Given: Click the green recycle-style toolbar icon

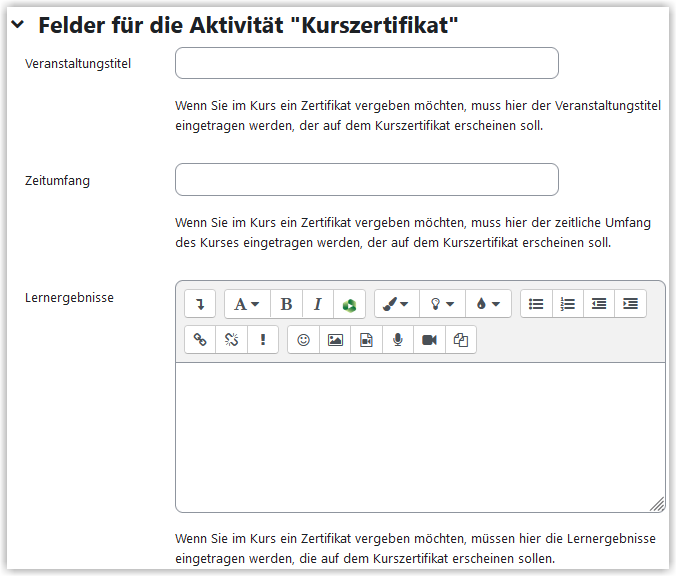Looking at the screenshot, I should 349,304.
